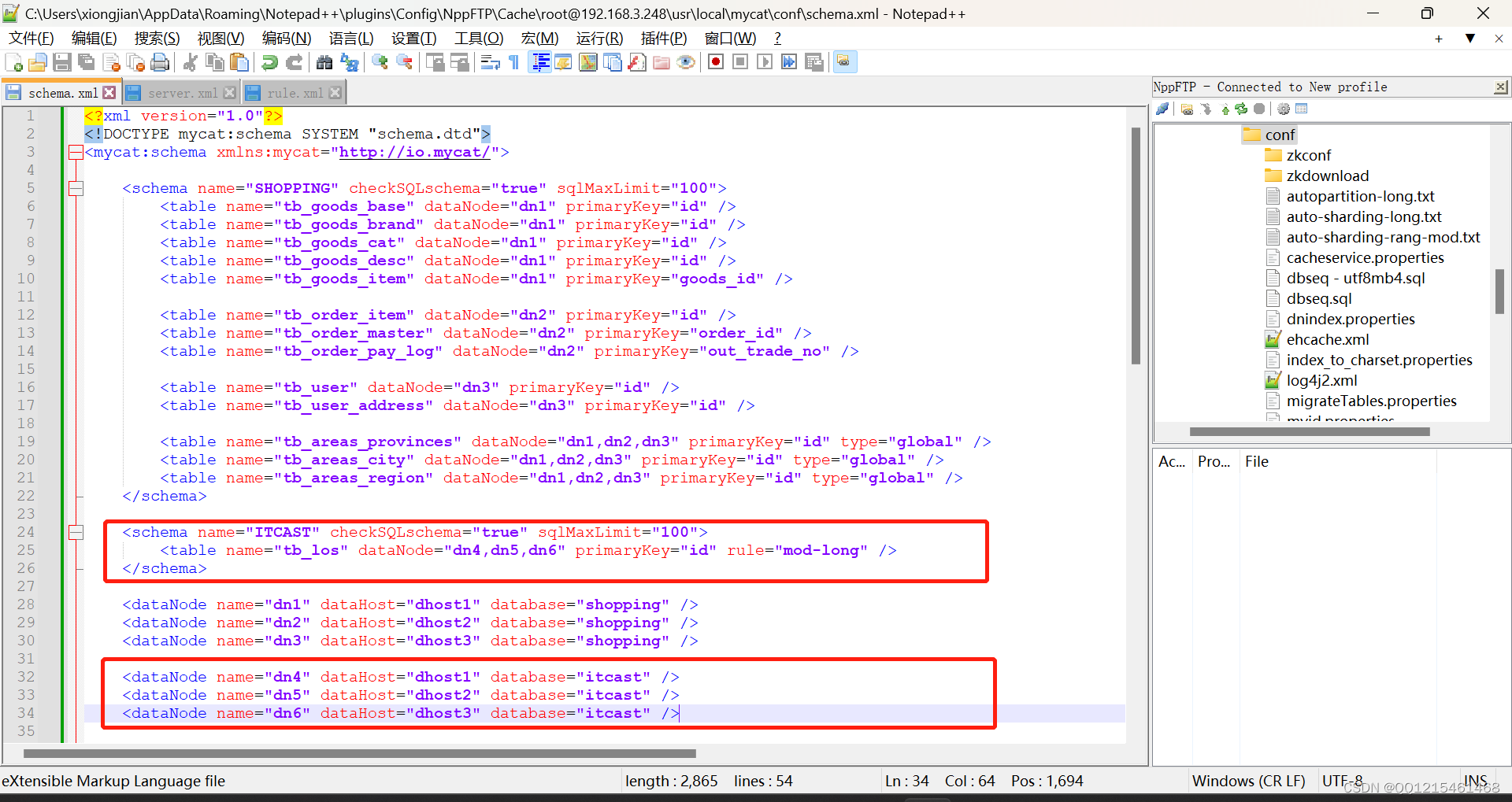This screenshot has width=1512, height=802.
Task: Open the 插件(P) menu
Action: (664, 39)
